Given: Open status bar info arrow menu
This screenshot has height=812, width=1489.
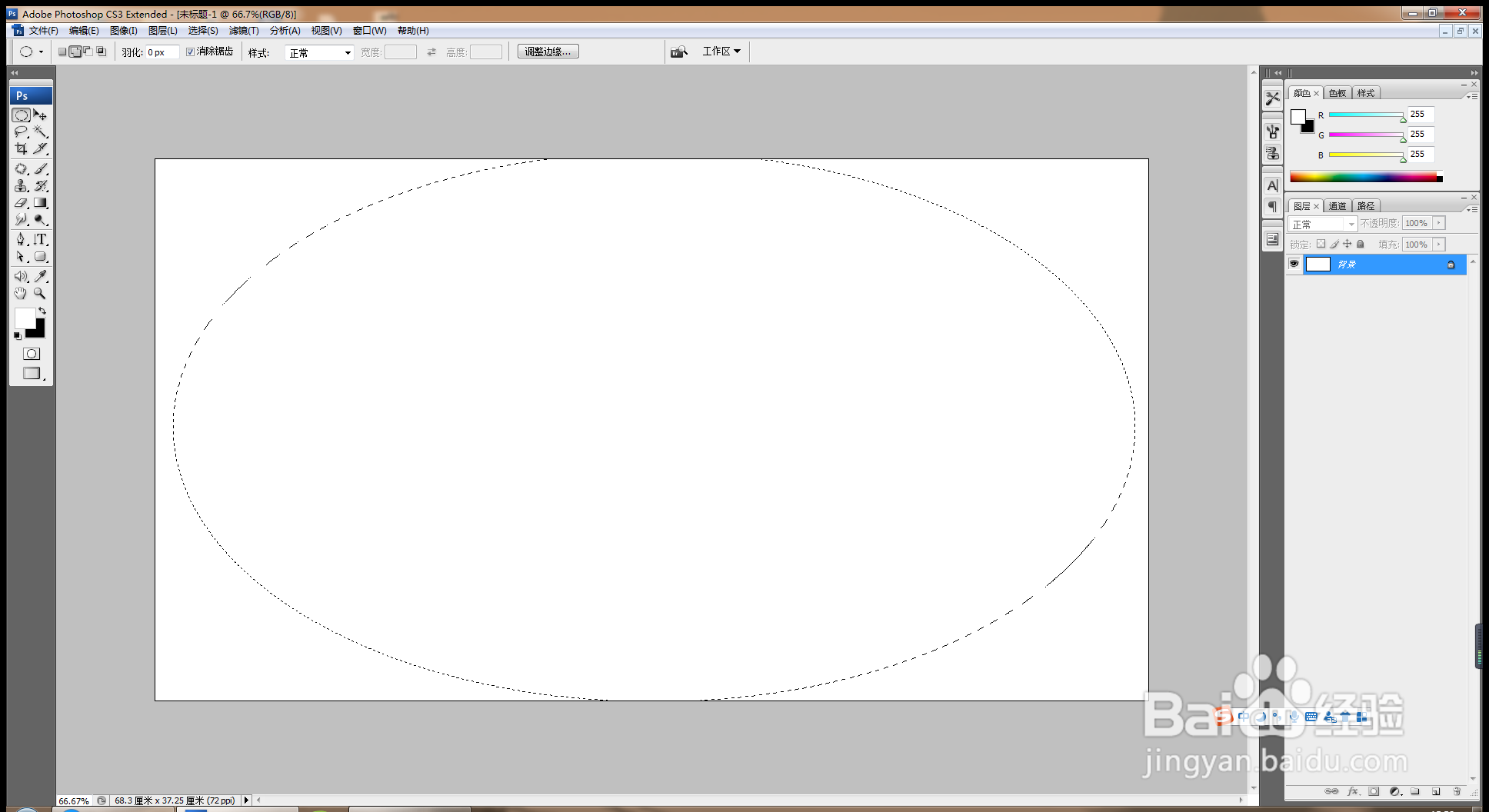Looking at the screenshot, I should pyautogui.click(x=246, y=800).
